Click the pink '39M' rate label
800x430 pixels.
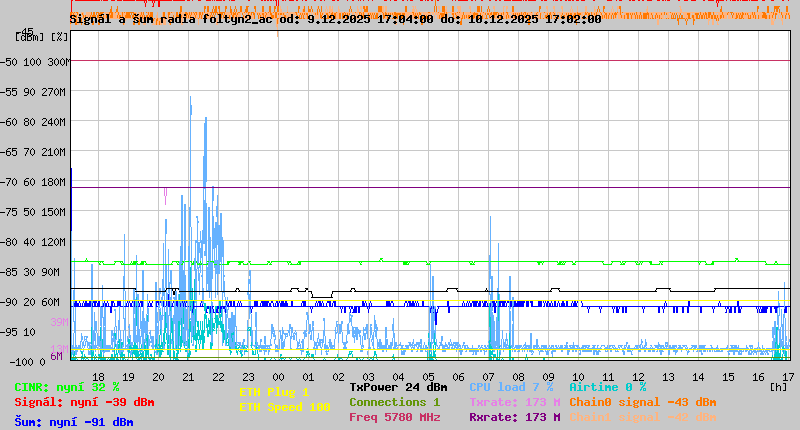coord(59,322)
